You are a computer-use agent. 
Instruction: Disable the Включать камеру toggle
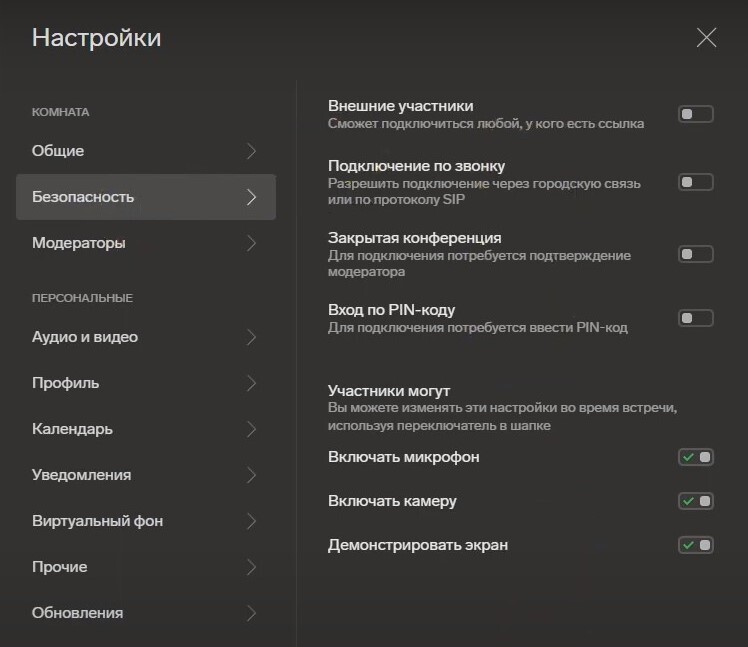click(696, 501)
